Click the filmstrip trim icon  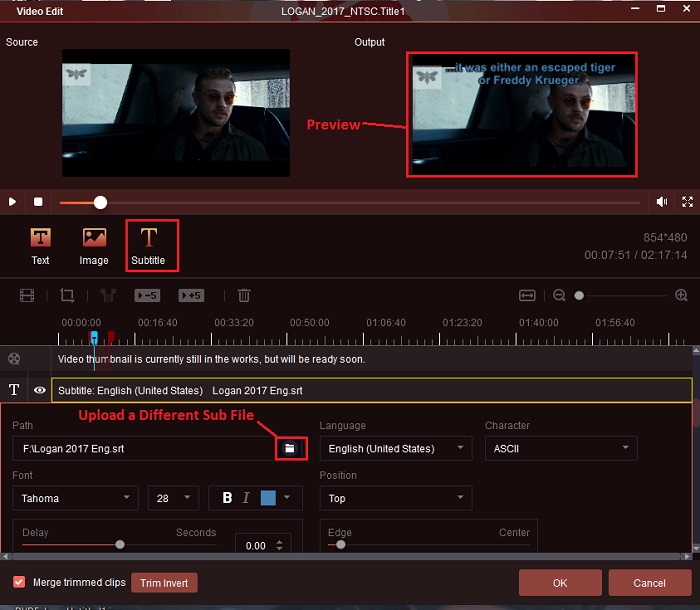27,296
